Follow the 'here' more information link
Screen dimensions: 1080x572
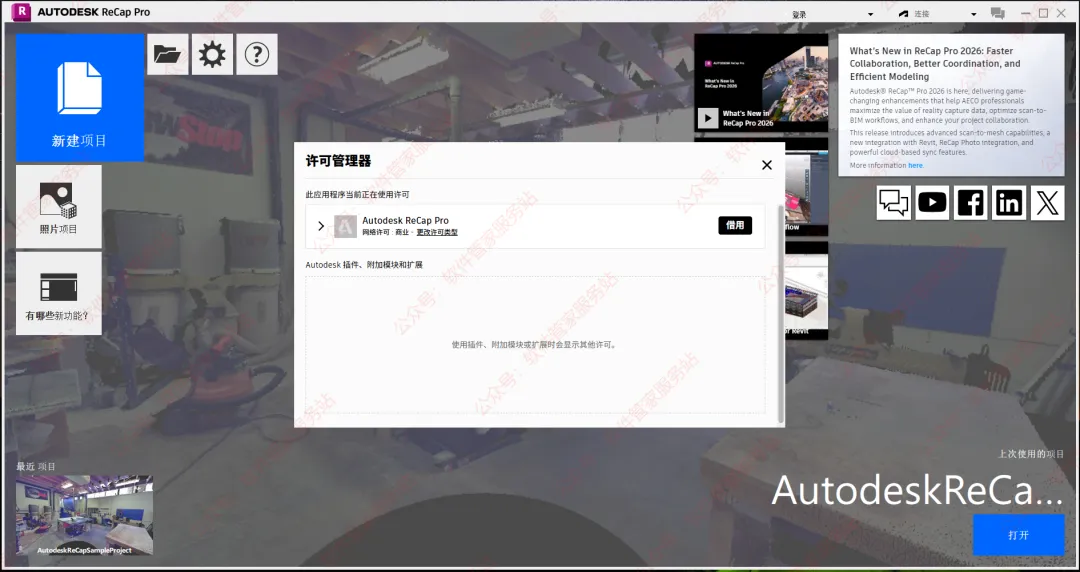pyautogui.click(x=915, y=165)
